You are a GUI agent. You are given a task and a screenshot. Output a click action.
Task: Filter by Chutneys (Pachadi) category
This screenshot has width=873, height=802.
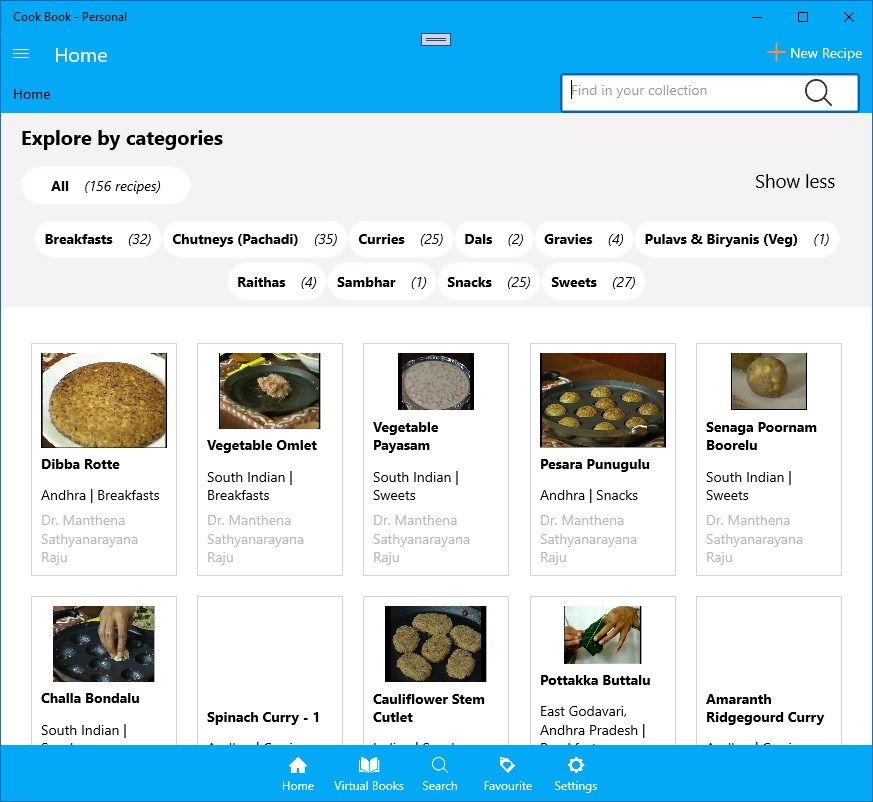(255, 239)
